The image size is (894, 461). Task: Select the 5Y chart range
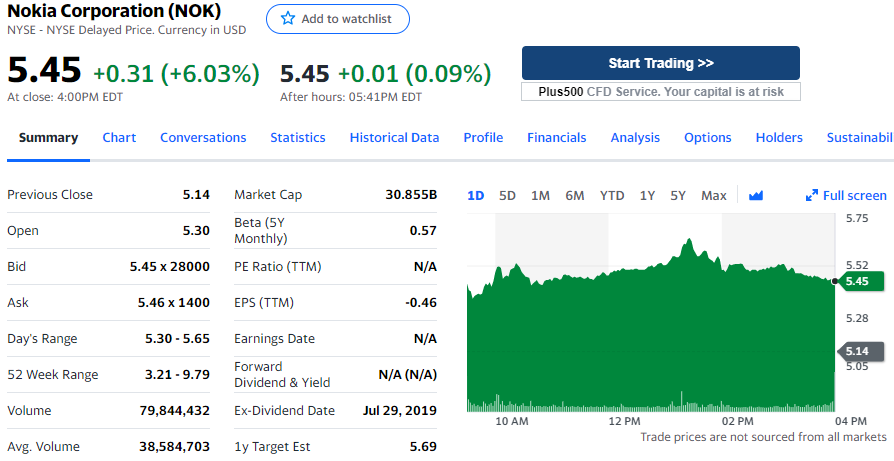coord(677,195)
